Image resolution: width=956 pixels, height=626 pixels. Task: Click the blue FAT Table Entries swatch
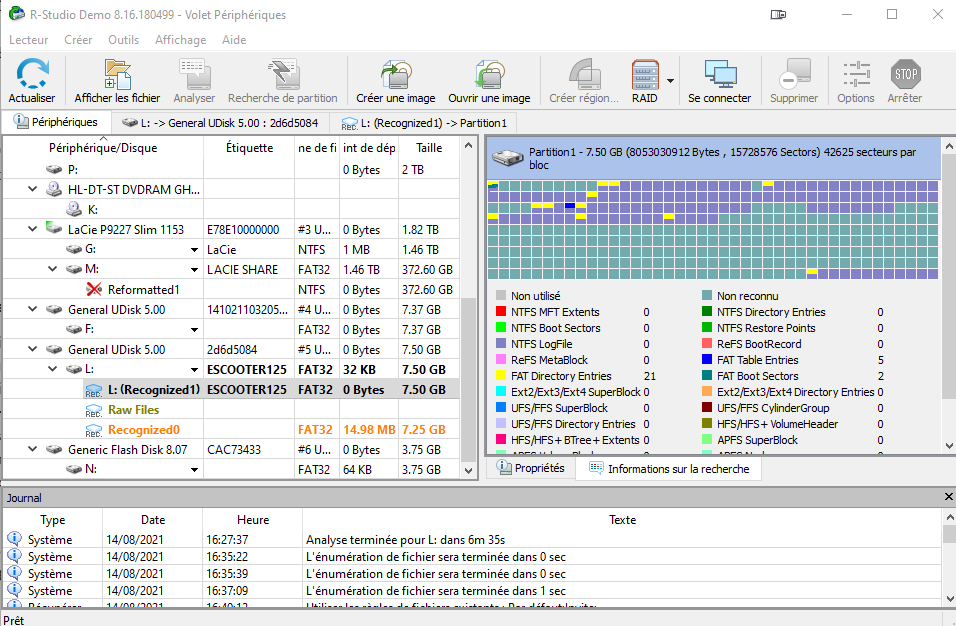click(x=707, y=360)
